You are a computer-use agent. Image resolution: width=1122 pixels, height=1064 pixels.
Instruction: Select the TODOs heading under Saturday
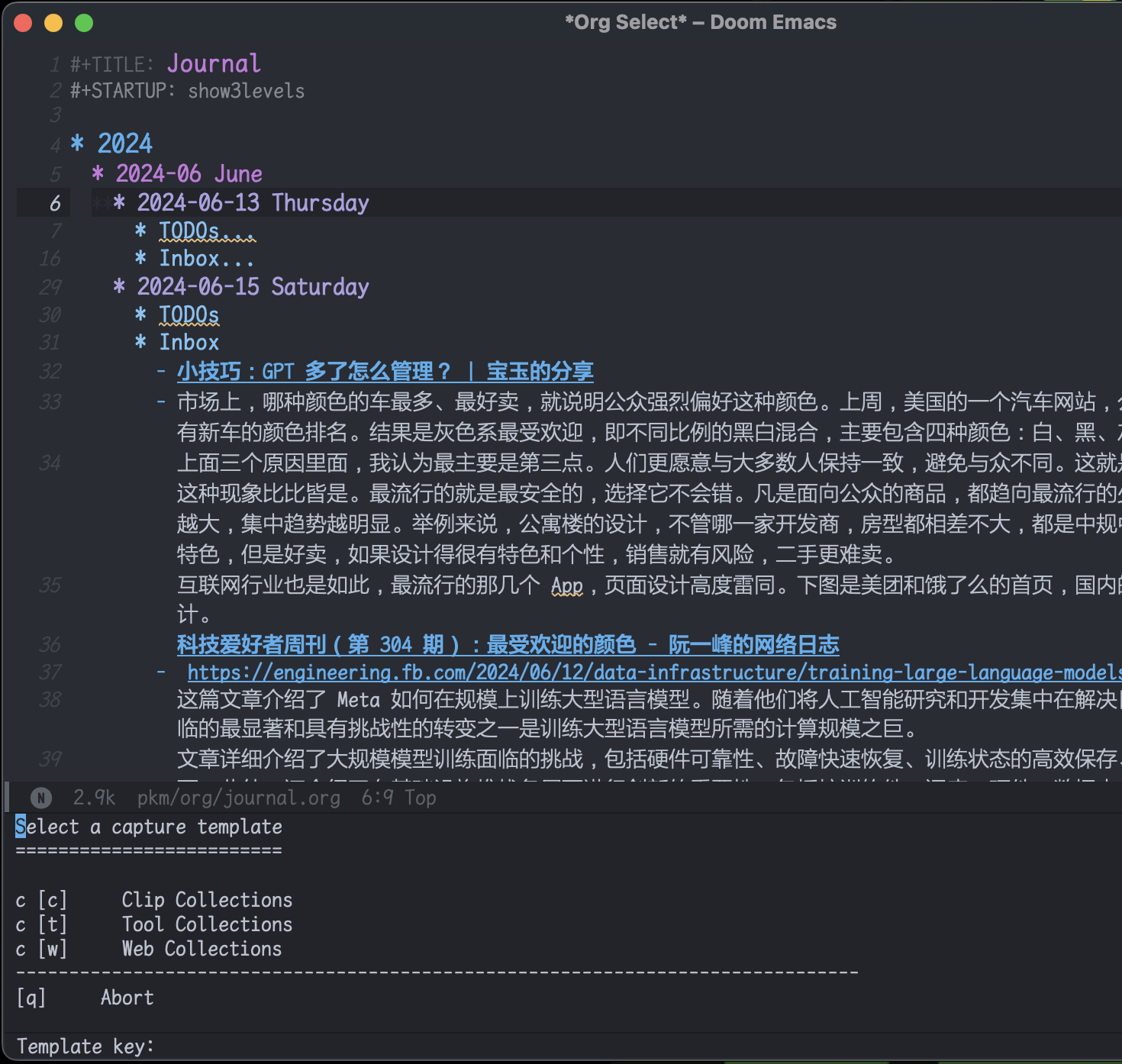click(x=189, y=314)
